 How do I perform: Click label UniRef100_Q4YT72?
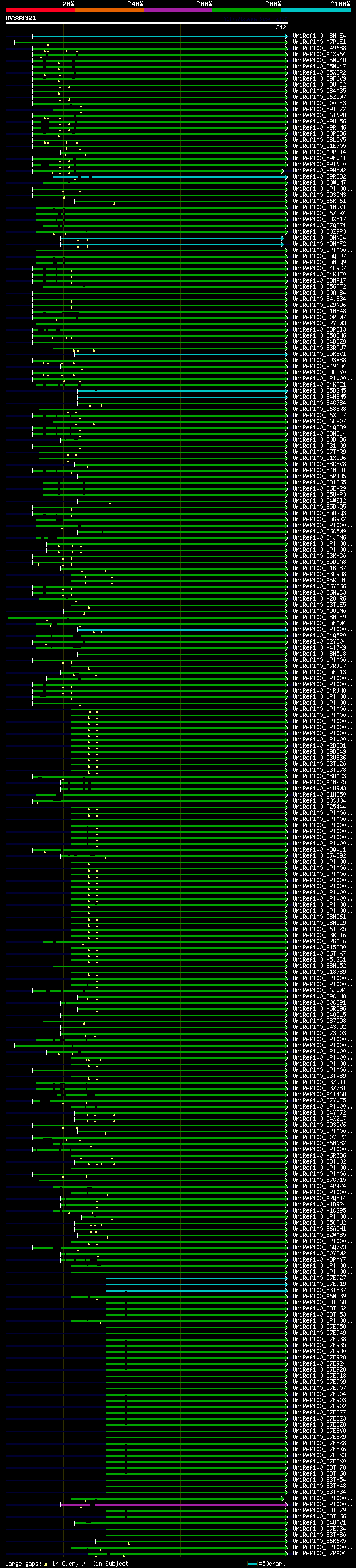tap(319, 1112)
